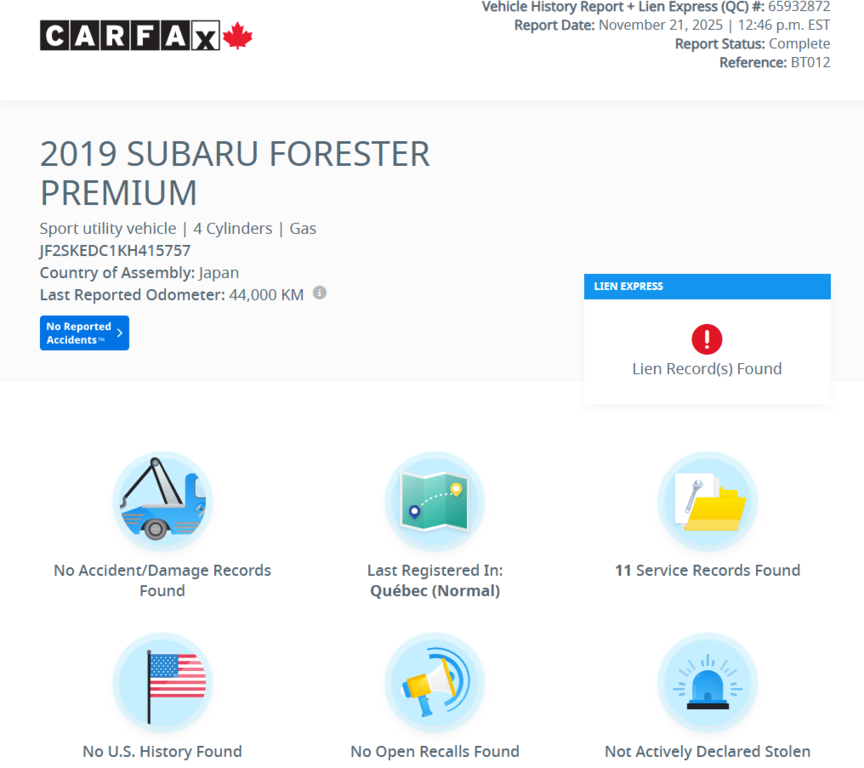Click the red lien exclamation icon
This screenshot has width=864, height=768.
707,339
